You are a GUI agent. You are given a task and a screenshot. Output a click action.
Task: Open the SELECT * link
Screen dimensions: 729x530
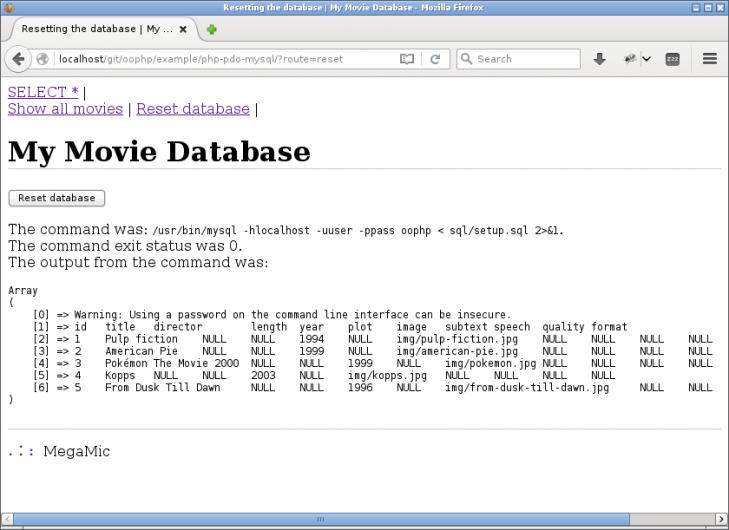(43, 92)
